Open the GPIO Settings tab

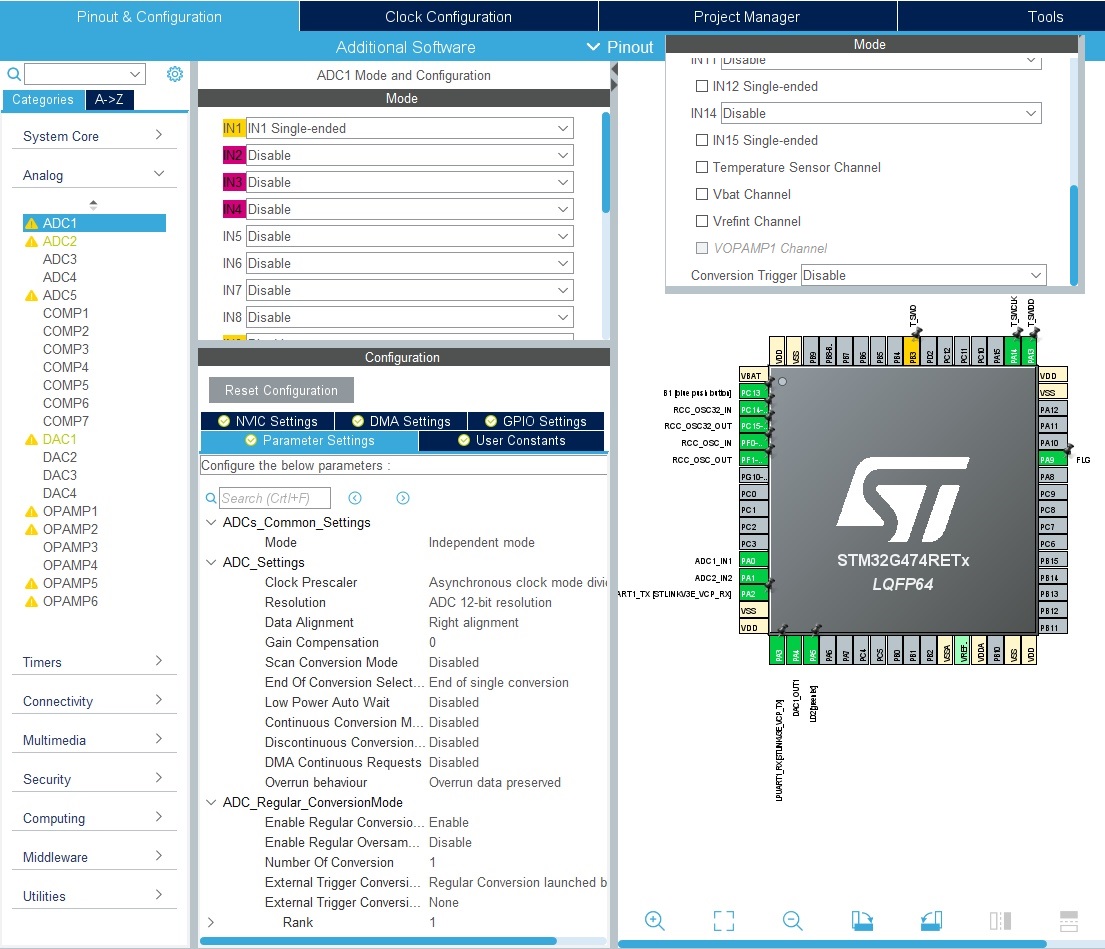536,421
